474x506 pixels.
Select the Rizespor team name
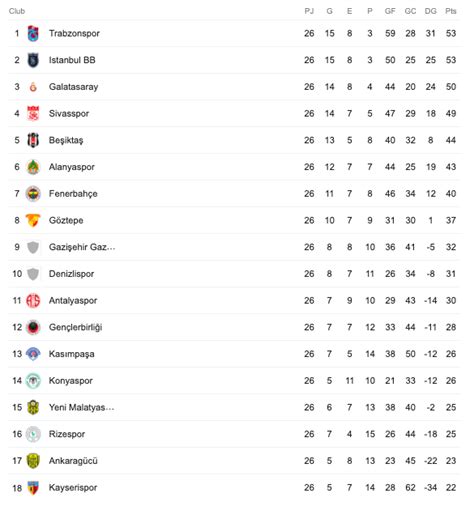(x=67, y=434)
